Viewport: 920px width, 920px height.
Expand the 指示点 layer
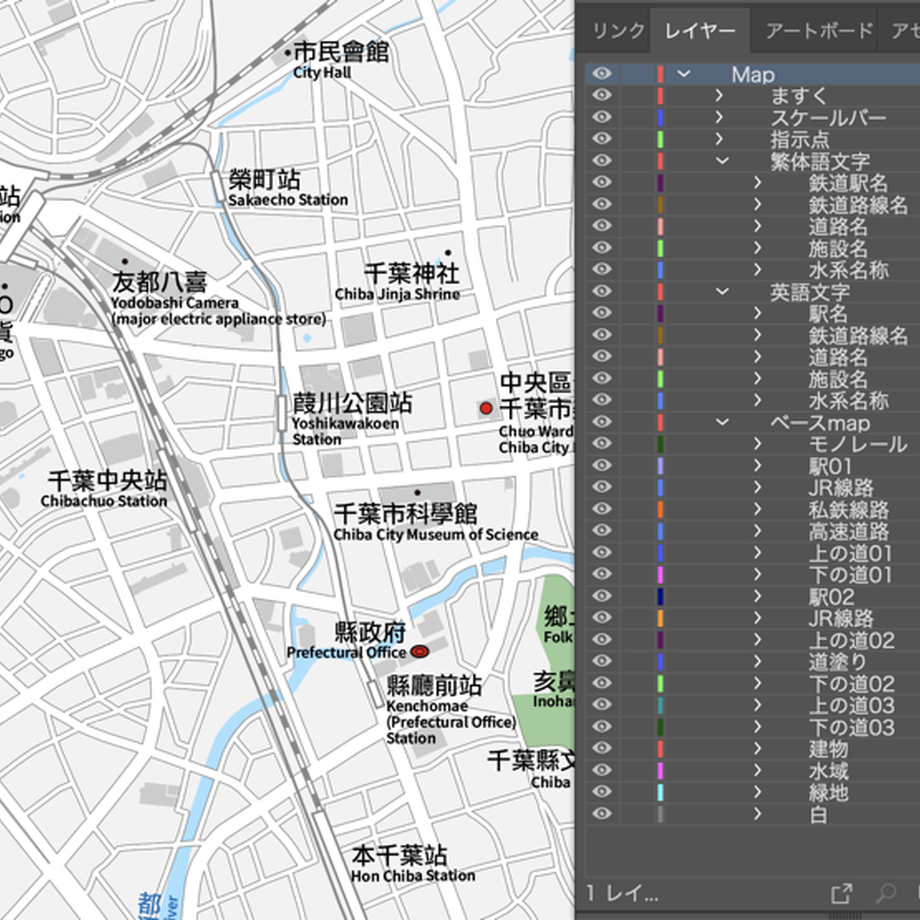coord(719,138)
